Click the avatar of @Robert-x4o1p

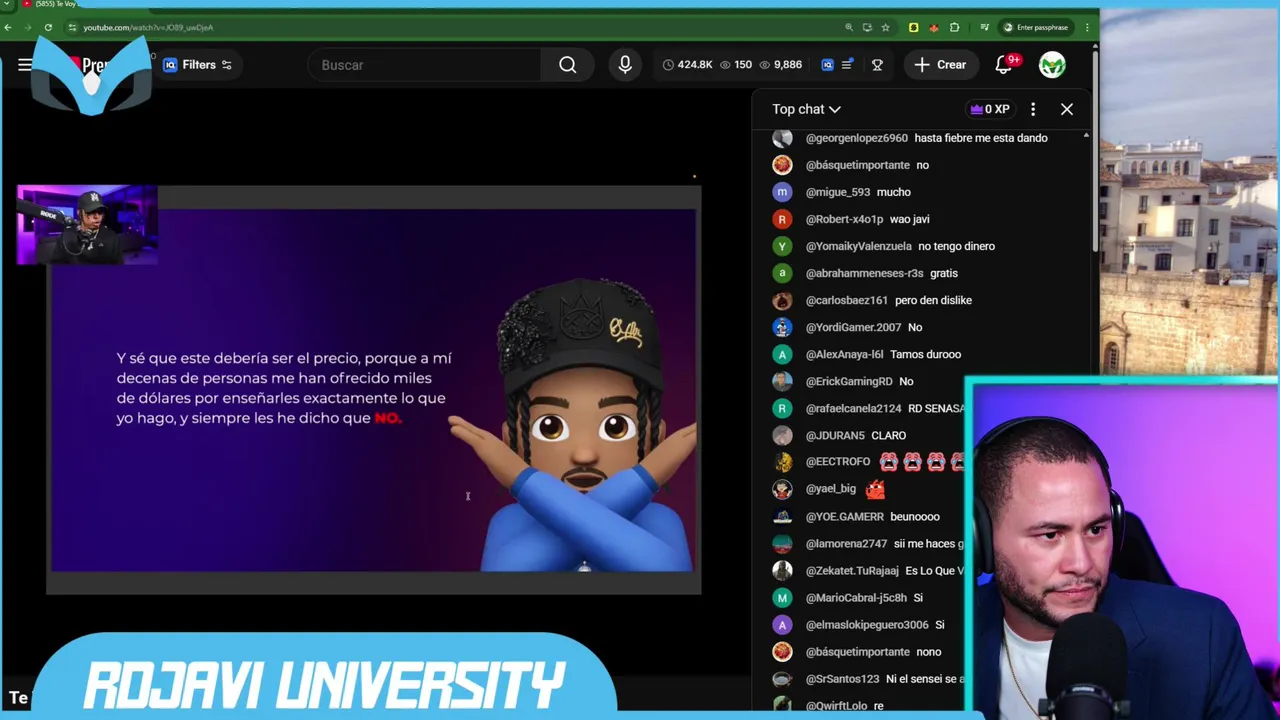(x=782, y=219)
